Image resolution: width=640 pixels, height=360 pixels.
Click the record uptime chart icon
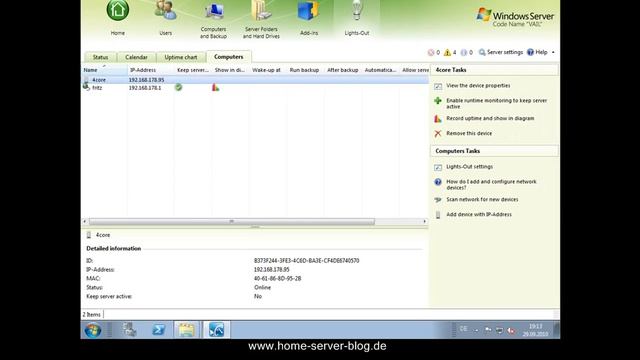(x=438, y=119)
